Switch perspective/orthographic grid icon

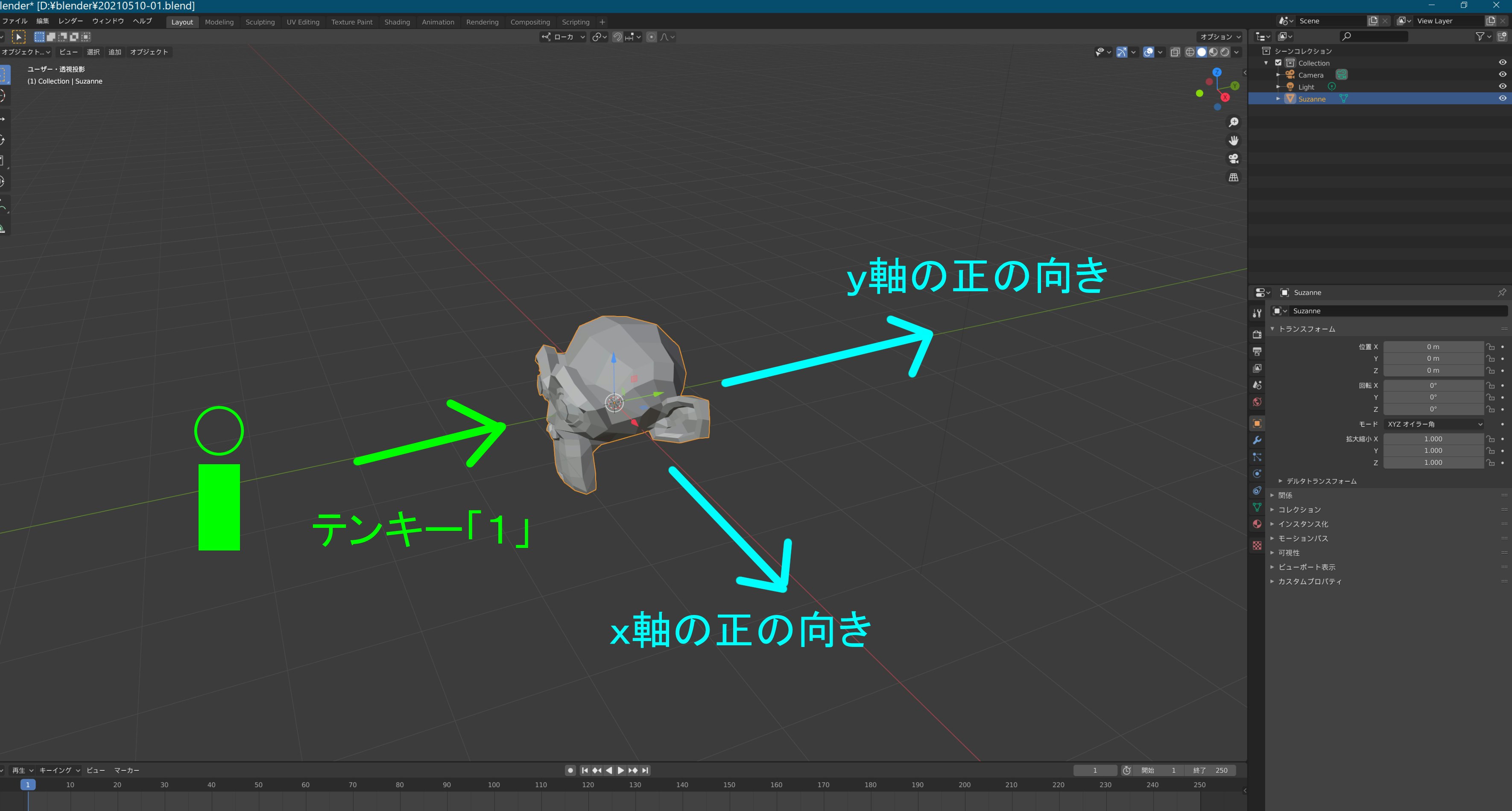point(1233,177)
